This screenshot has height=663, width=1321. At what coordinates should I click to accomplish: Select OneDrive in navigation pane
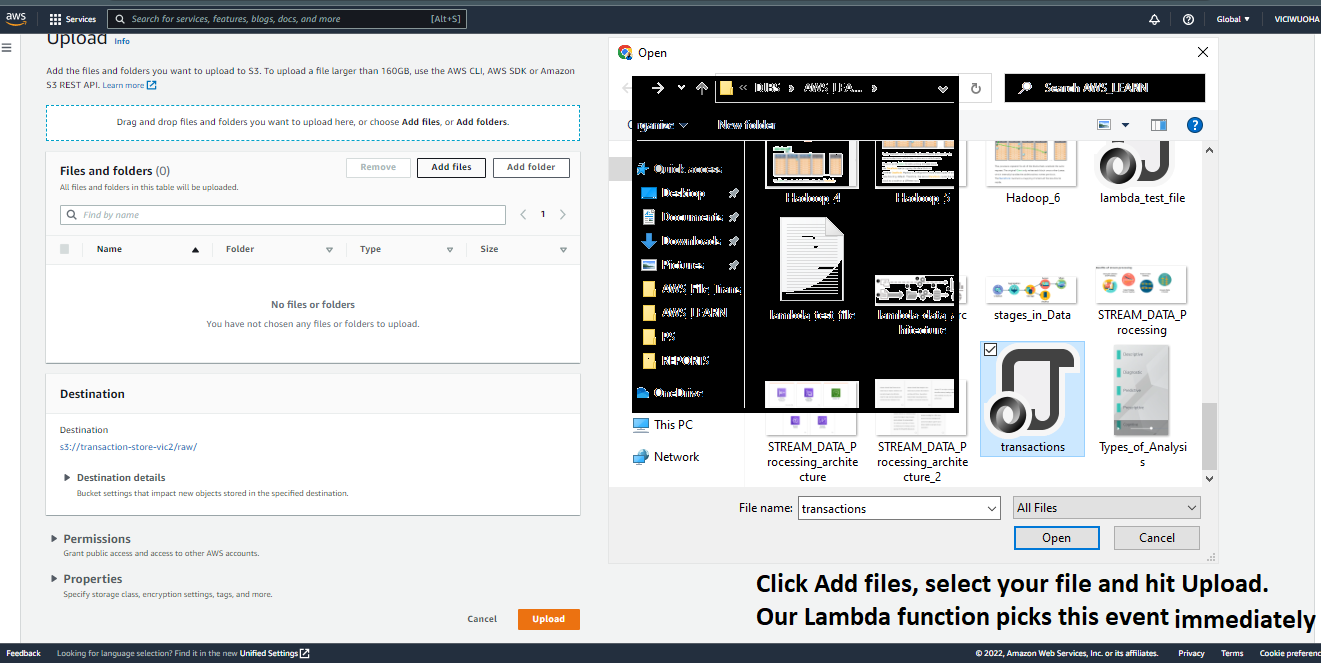coord(670,393)
